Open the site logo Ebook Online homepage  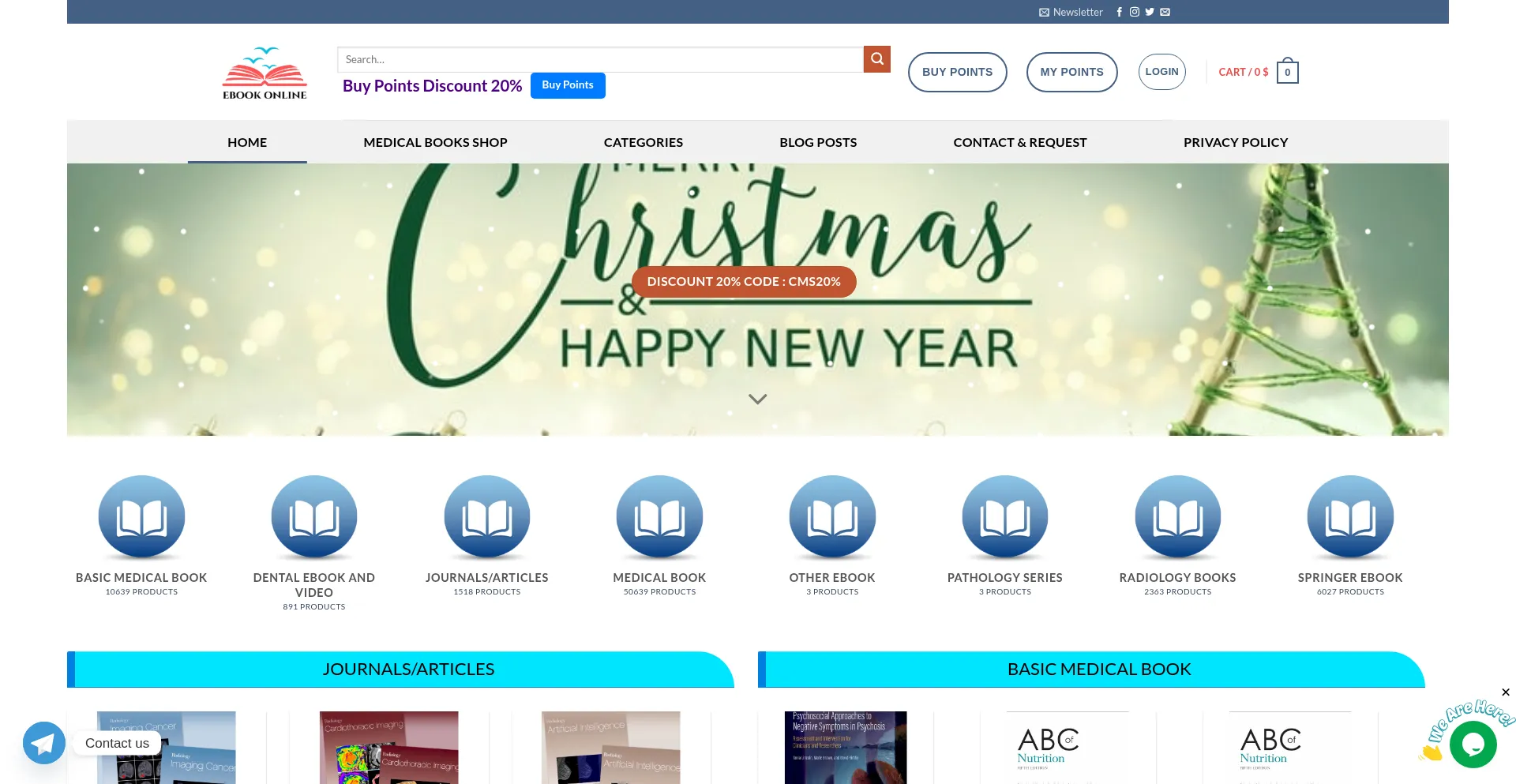pyautogui.click(x=264, y=72)
